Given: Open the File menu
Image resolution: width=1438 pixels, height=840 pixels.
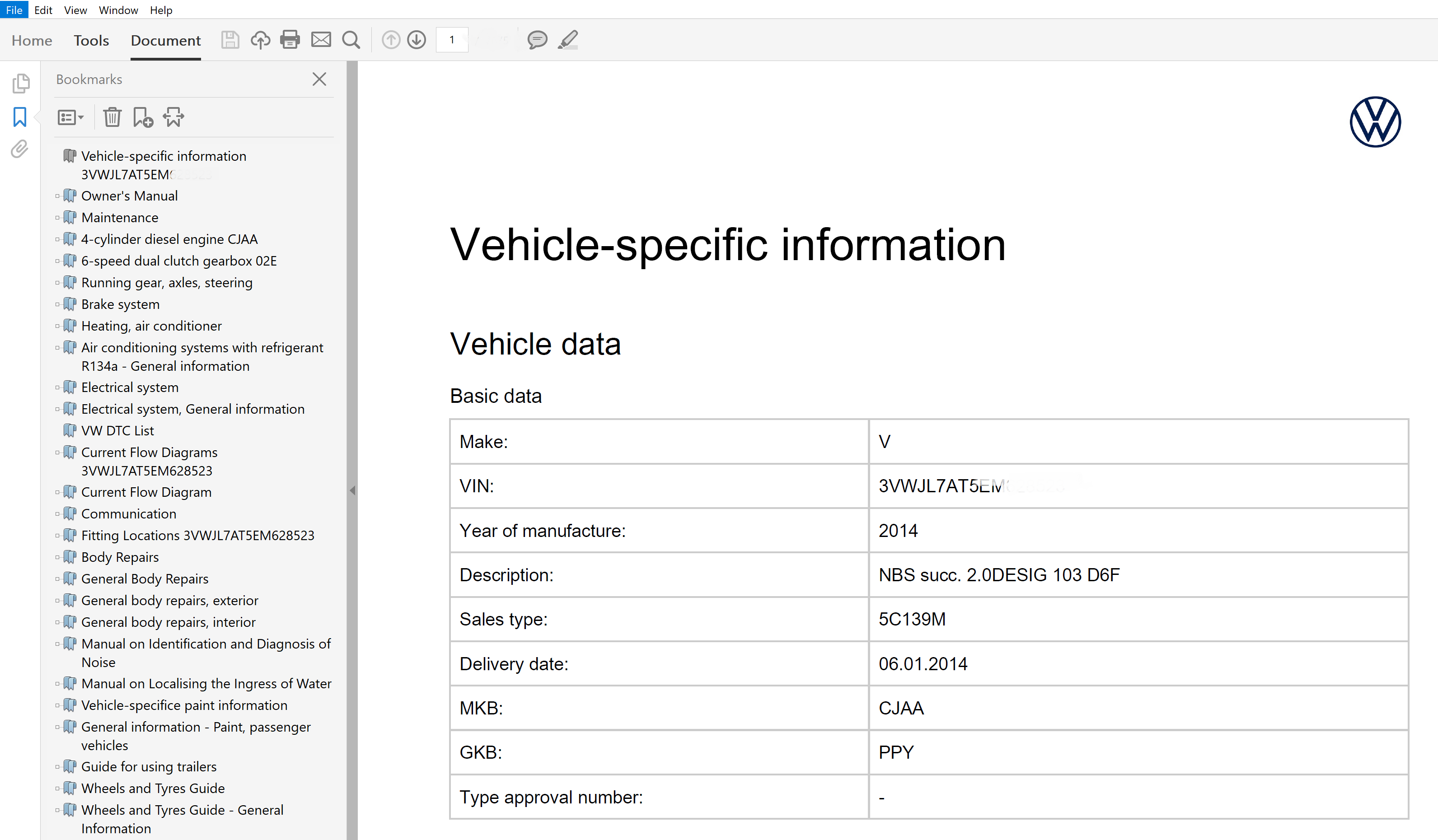Looking at the screenshot, I should click(x=14, y=9).
